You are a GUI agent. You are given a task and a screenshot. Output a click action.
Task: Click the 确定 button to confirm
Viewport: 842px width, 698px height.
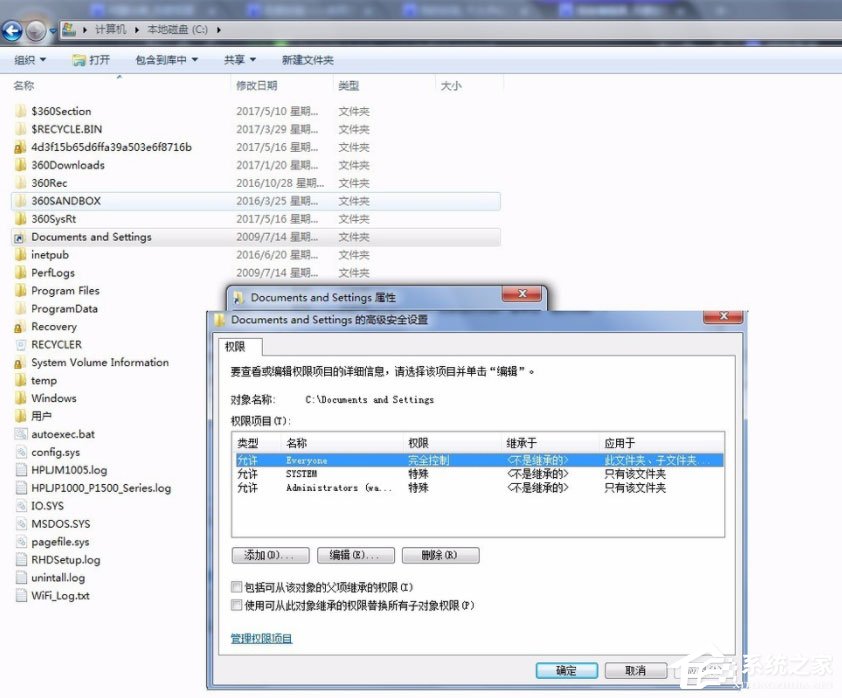pyautogui.click(x=566, y=670)
